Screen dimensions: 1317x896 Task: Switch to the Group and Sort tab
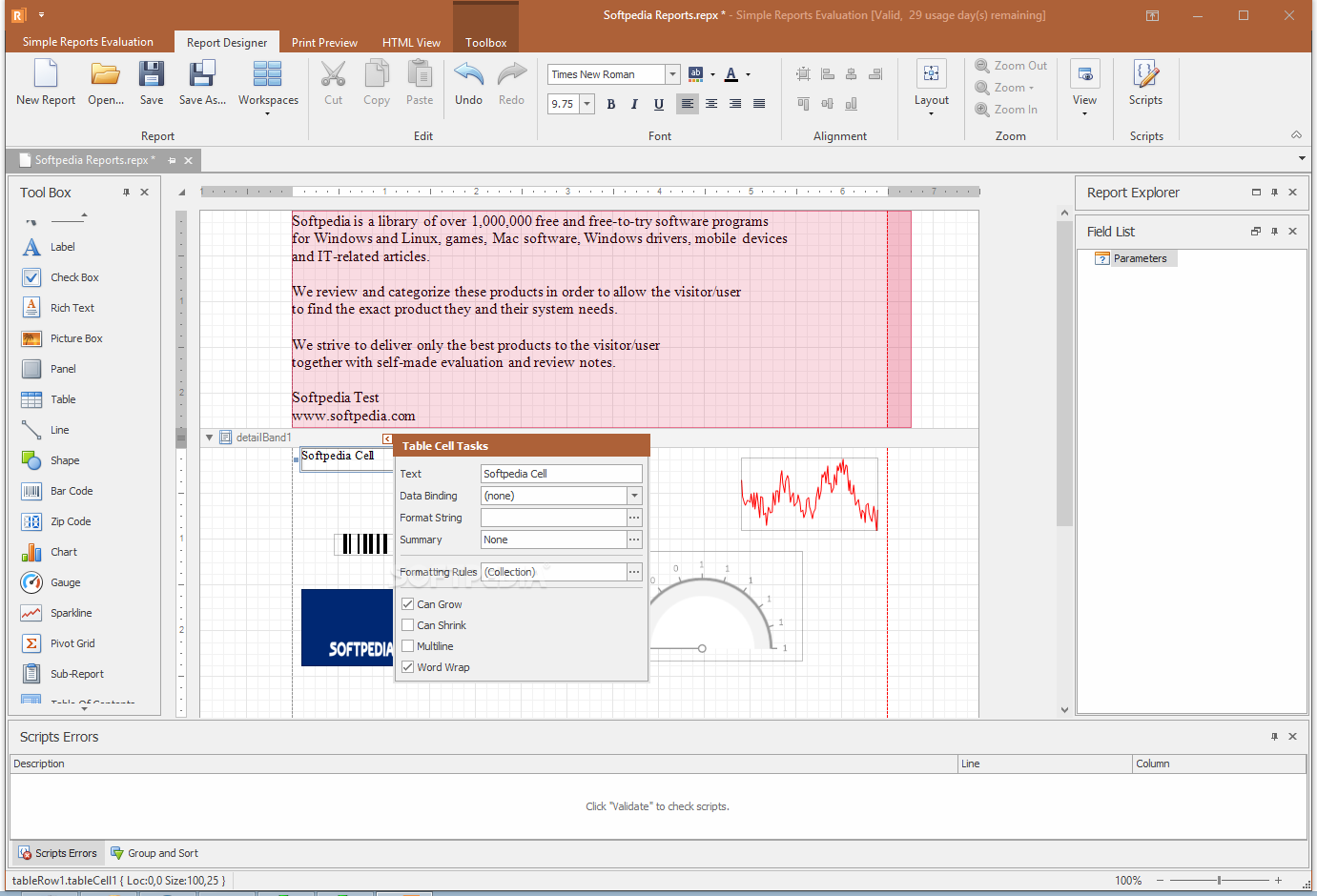tap(154, 853)
